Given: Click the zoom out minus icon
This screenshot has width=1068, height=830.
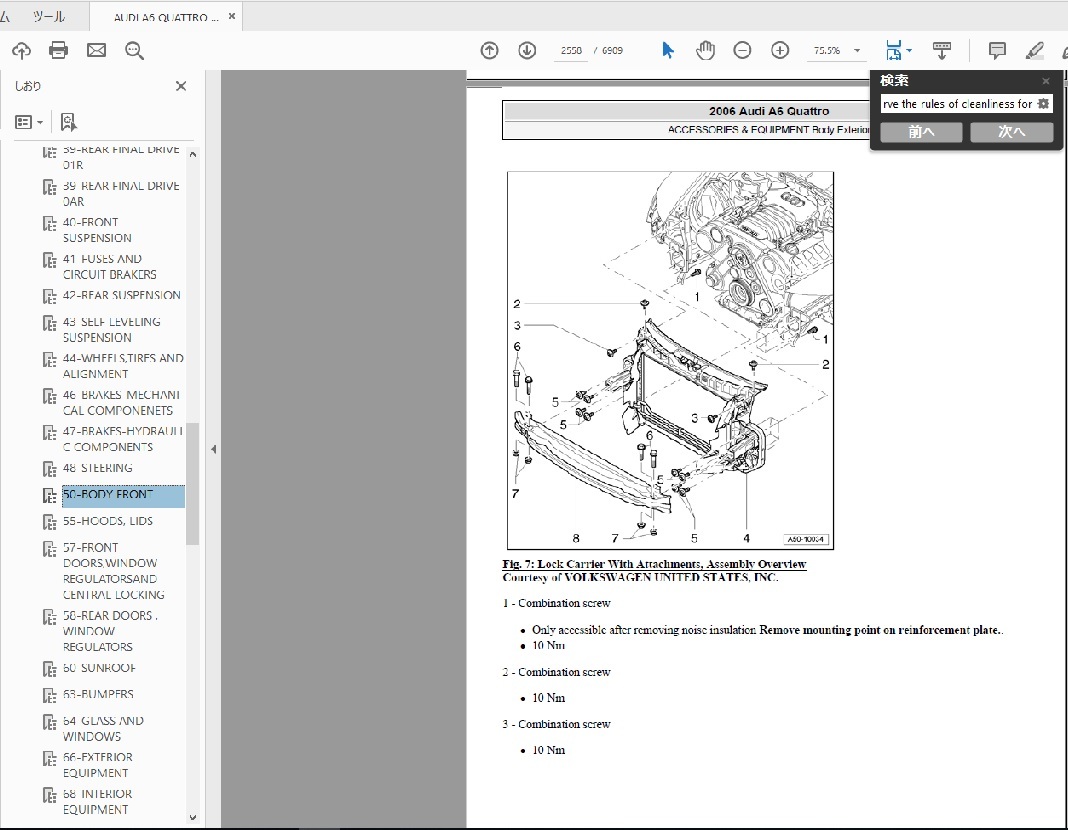Looking at the screenshot, I should (x=742, y=50).
